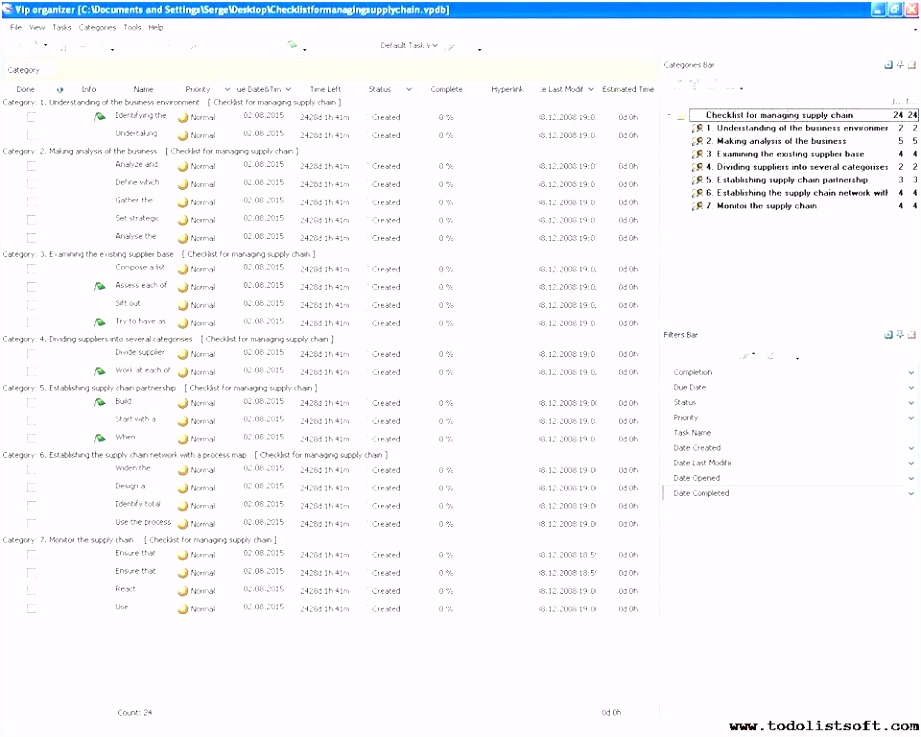921x737 pixels.
Task: Click the flag icon on 'Work at each of' task
Action: [x=100, y=371]
